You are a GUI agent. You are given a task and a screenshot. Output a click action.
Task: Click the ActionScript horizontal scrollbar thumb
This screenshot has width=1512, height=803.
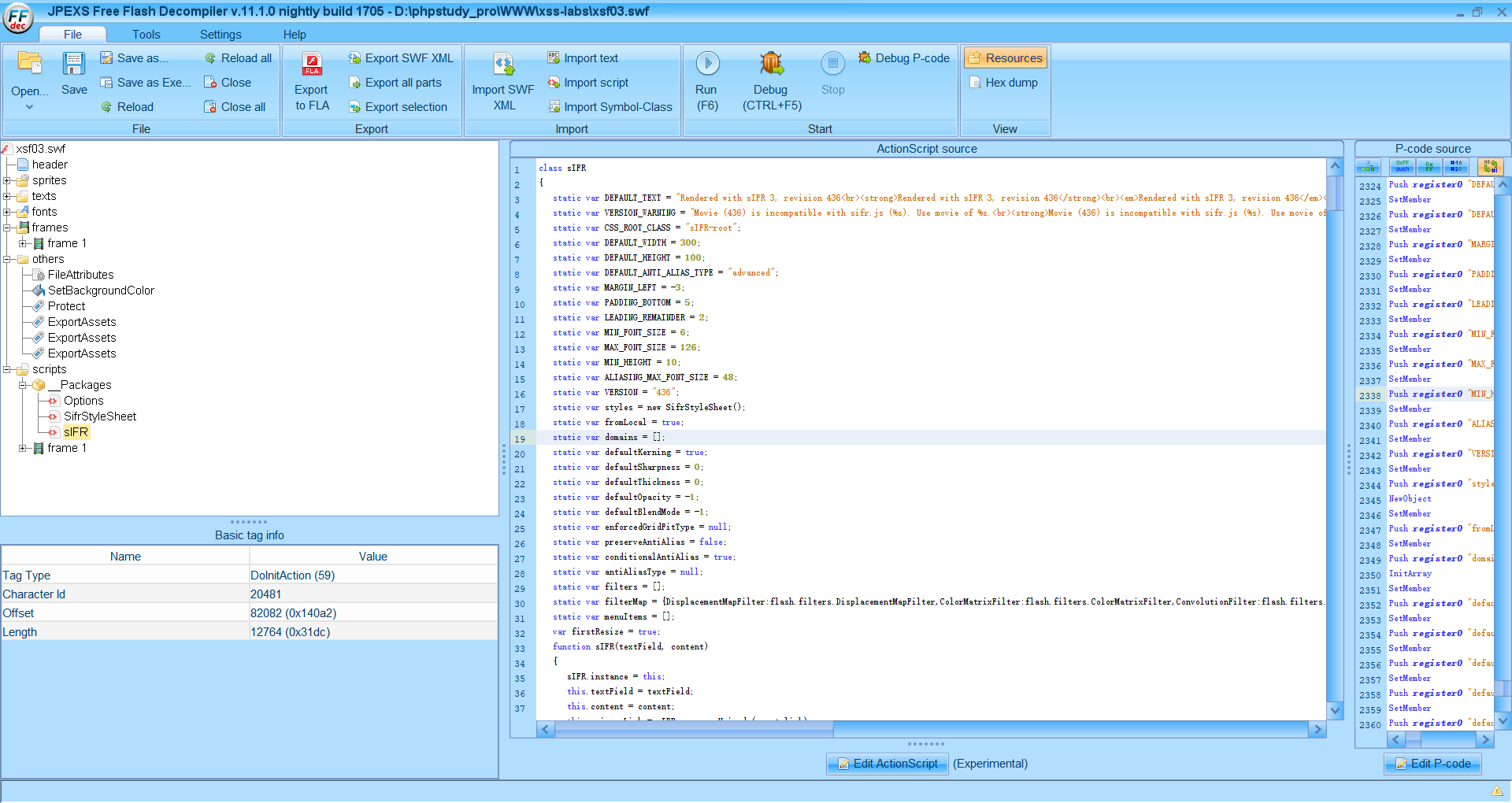(694, 730)
